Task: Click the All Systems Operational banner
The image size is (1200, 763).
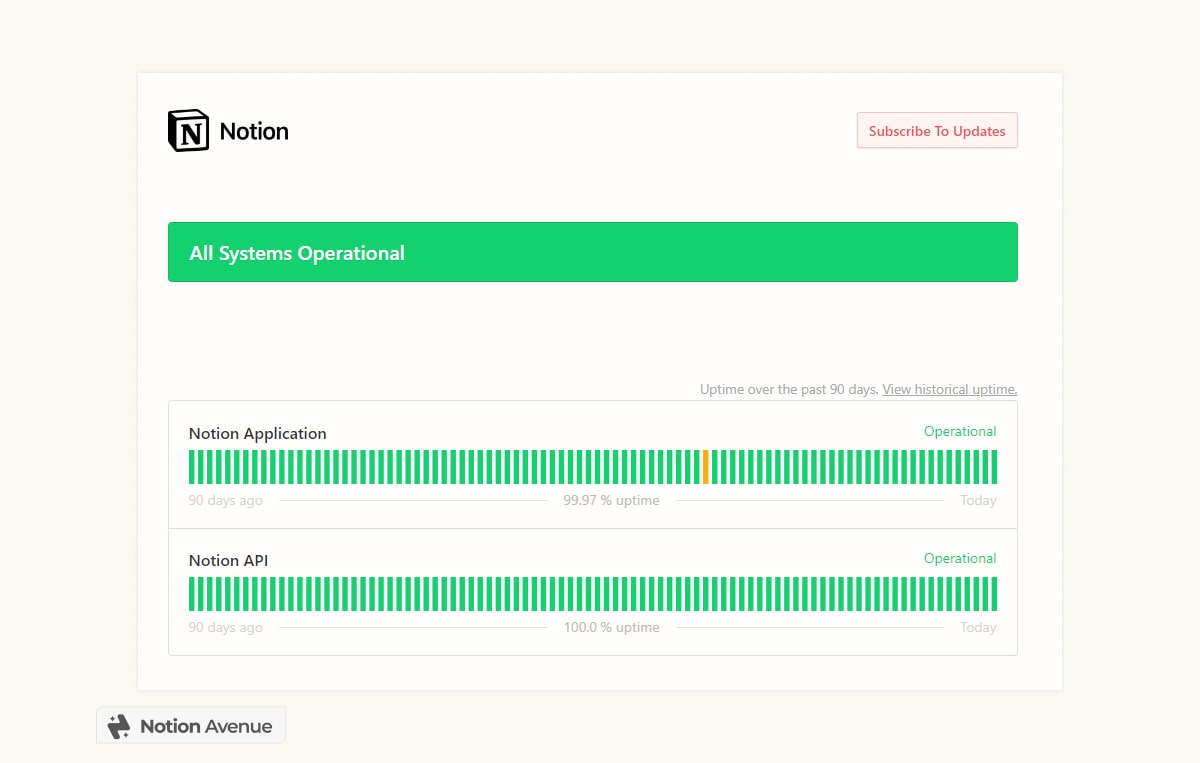Action: pos(593,252)
